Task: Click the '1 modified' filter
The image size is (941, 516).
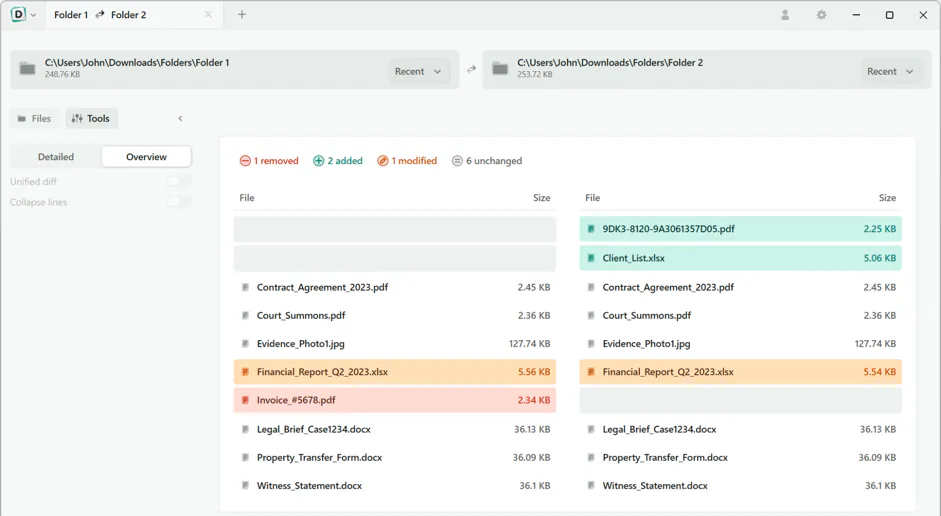Action: tap(407, 161)
